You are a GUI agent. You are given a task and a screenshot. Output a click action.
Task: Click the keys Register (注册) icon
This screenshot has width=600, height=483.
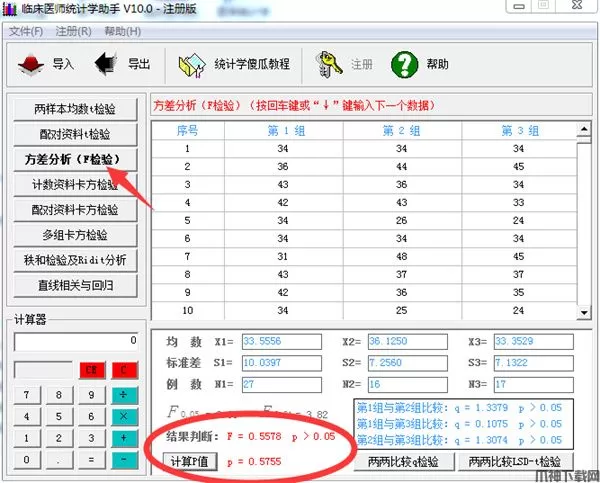tap(328, 65)
